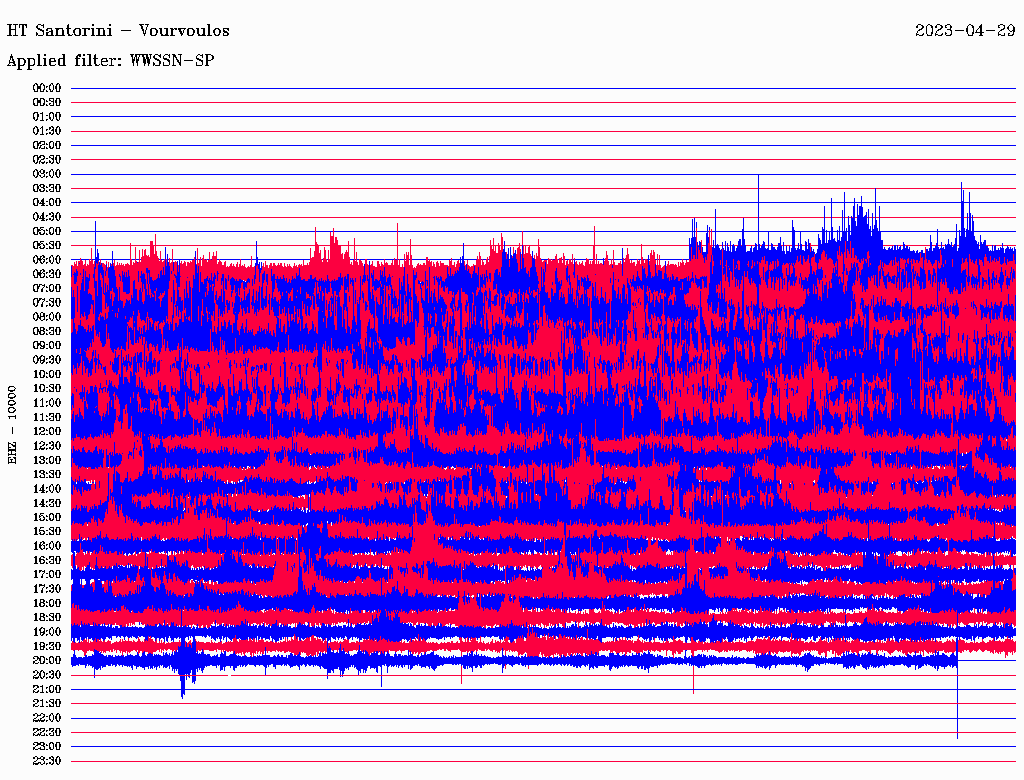Select the 08:30 time label
Image resolution: width=1024 pixels, height=780 pixels.
point(47,331)
